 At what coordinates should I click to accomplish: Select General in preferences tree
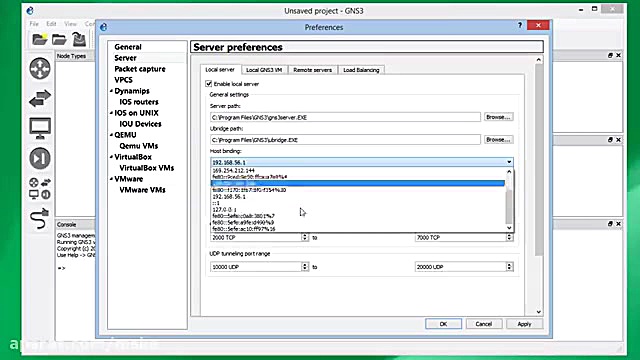point(128,47)
